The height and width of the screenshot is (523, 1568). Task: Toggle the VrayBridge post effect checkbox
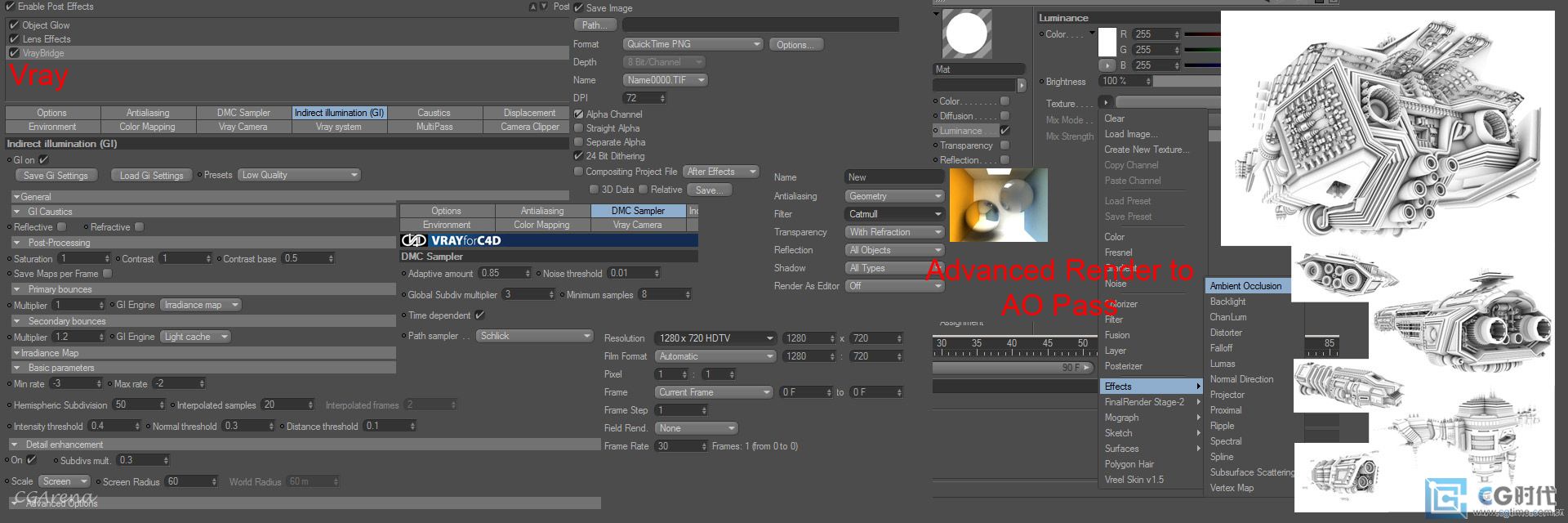click(x=14, y=53)
